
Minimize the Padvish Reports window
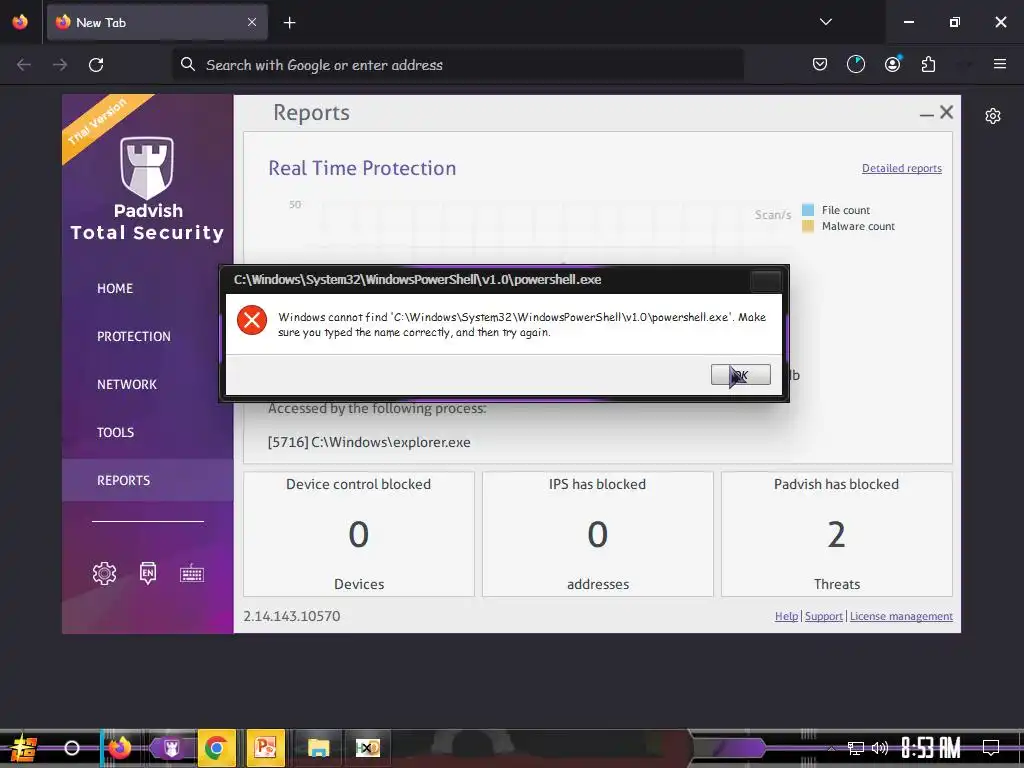[926, 114]
